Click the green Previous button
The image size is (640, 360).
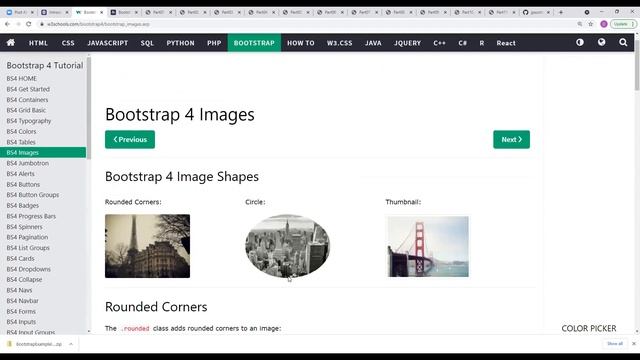pos(130,140)
